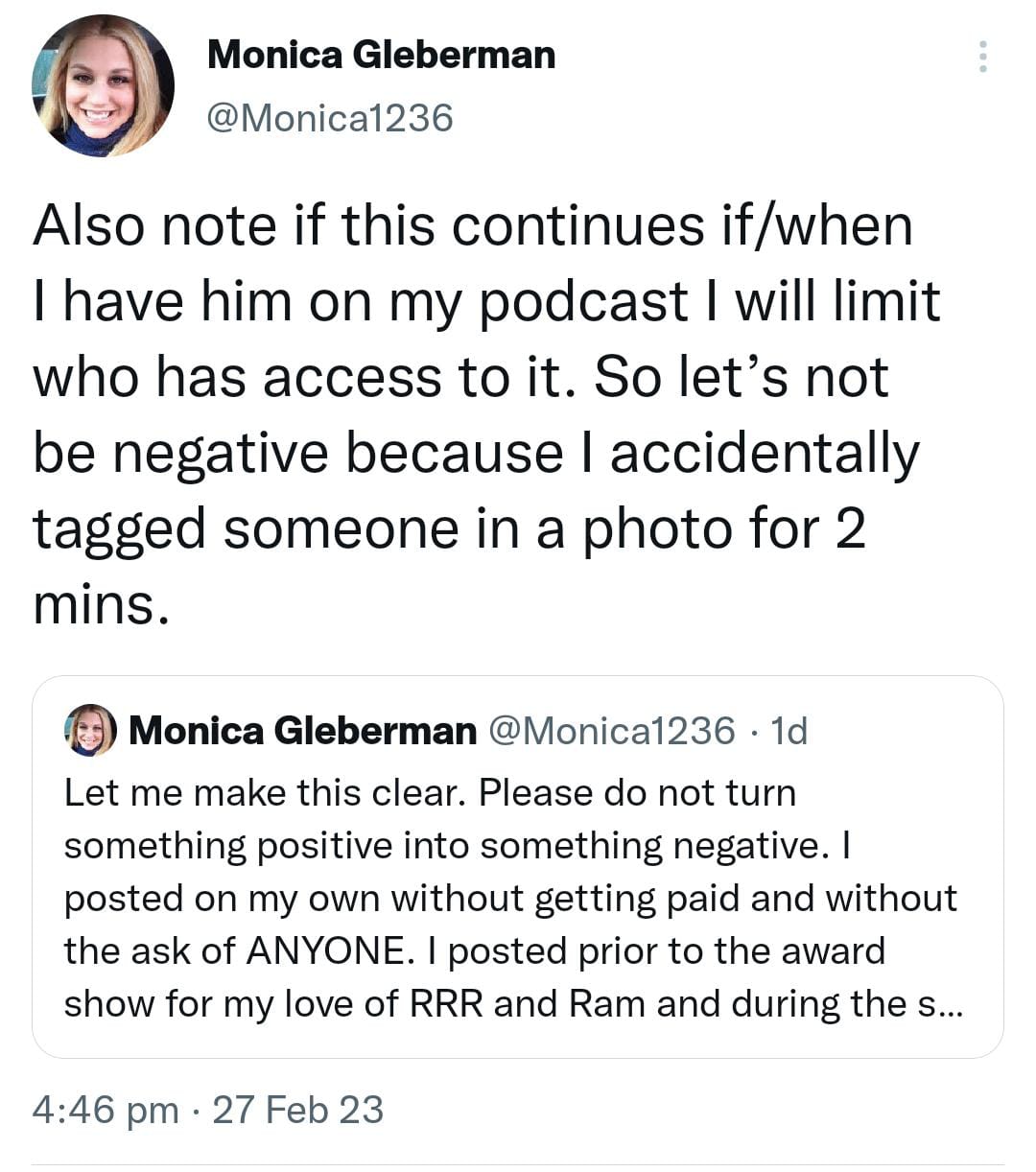Screen dimensions: 1036x1172
Task: Click the small avatar inside the quoted tweet
Action: point(90,731)
